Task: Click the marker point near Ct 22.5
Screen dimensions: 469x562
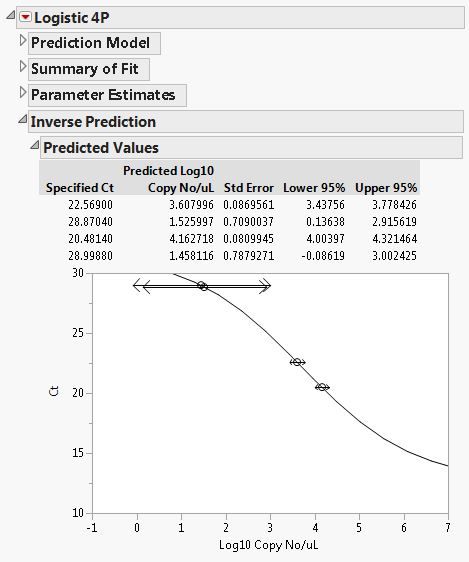Action: tap(297, 362)
